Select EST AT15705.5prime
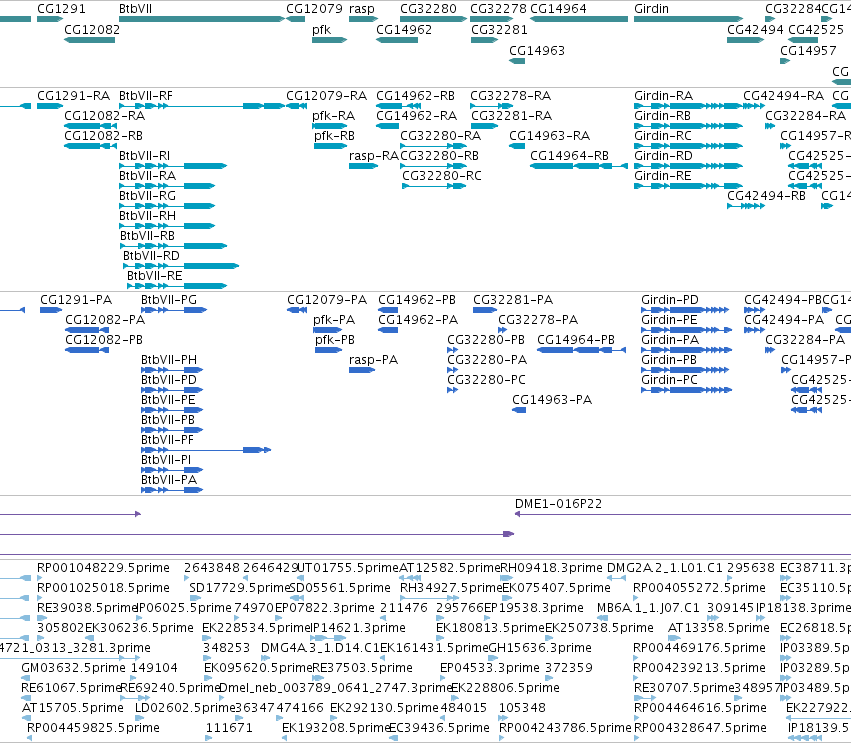Viewport: 851px width, 743px height. pyautogui.click(x=73, y=708)
